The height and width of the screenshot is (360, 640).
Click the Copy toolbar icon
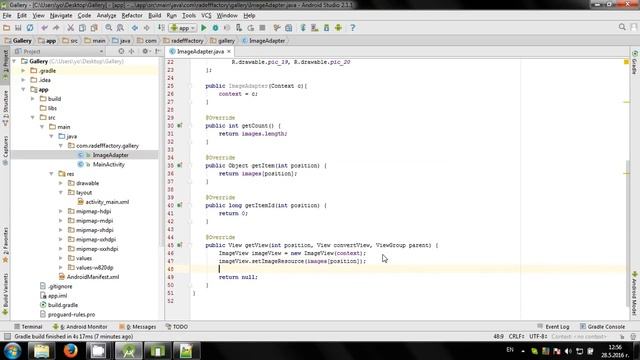coord(82,28)
